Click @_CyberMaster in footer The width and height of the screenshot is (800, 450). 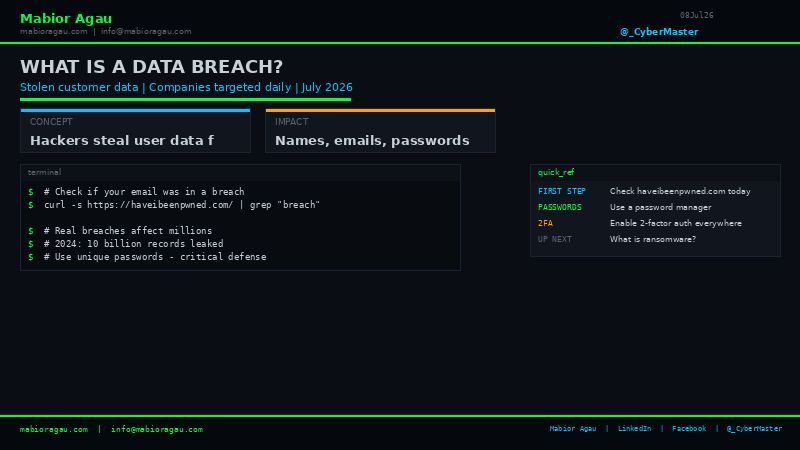[x=754, y=429]
